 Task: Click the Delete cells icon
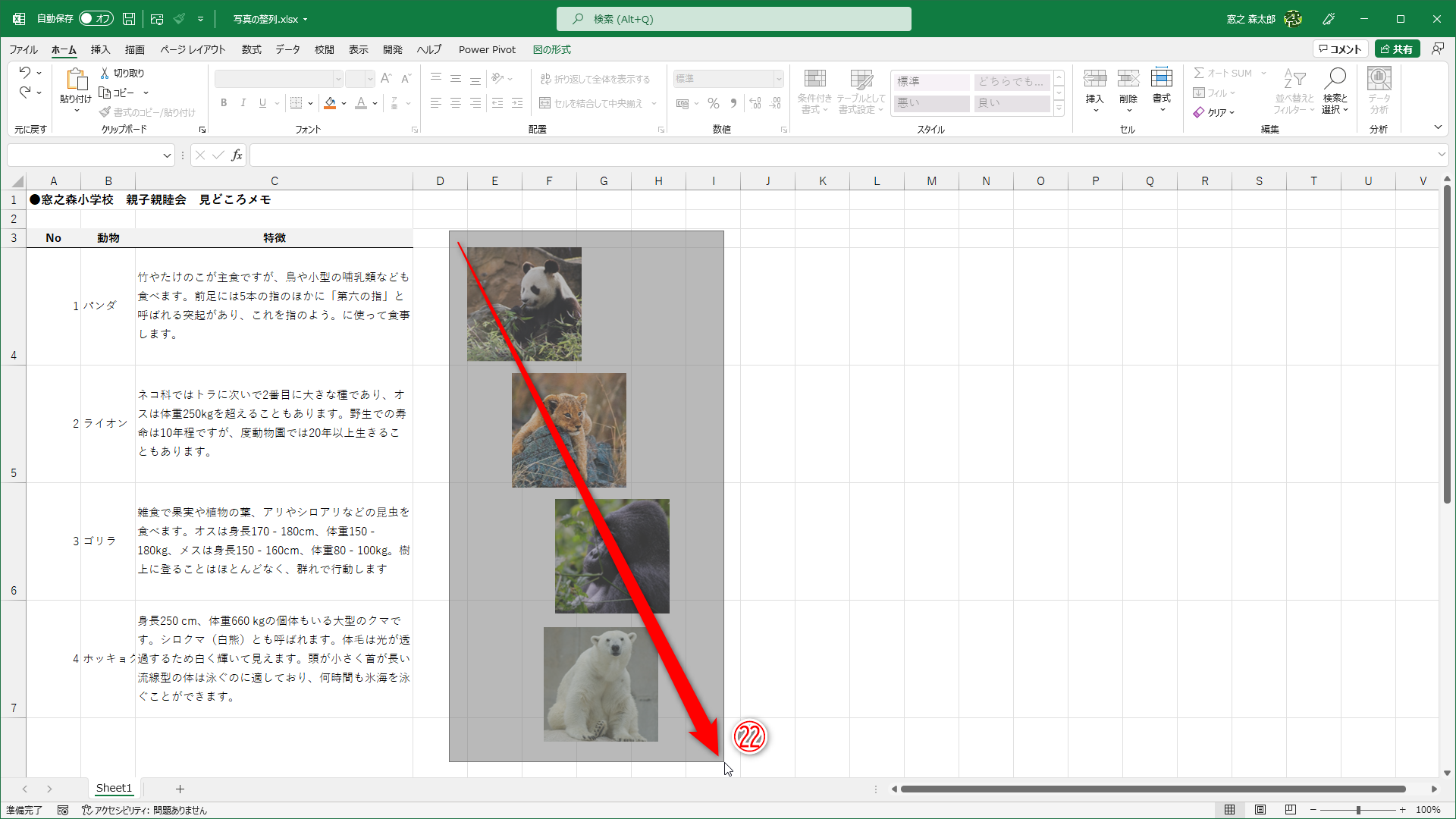pos(1128,79)
